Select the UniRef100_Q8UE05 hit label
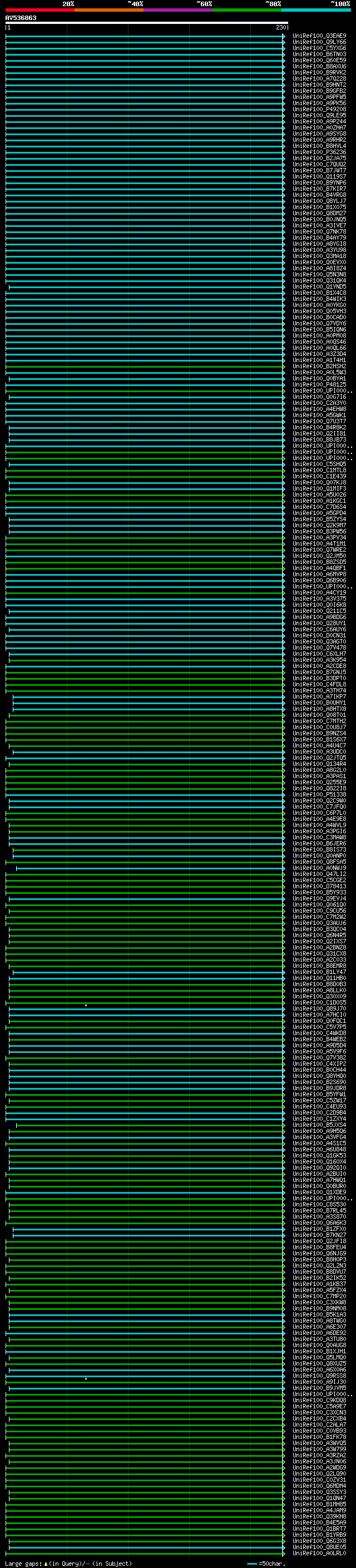Screen dimensions: 356x1568 coord(319,1547)
